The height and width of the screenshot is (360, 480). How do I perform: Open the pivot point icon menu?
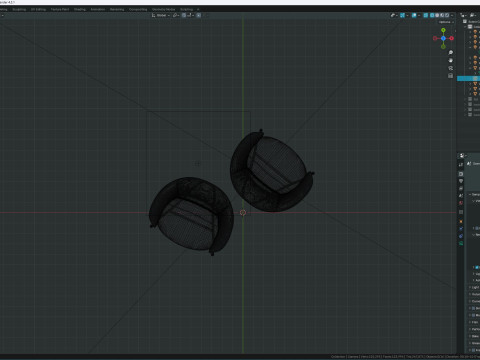[176, 15]
